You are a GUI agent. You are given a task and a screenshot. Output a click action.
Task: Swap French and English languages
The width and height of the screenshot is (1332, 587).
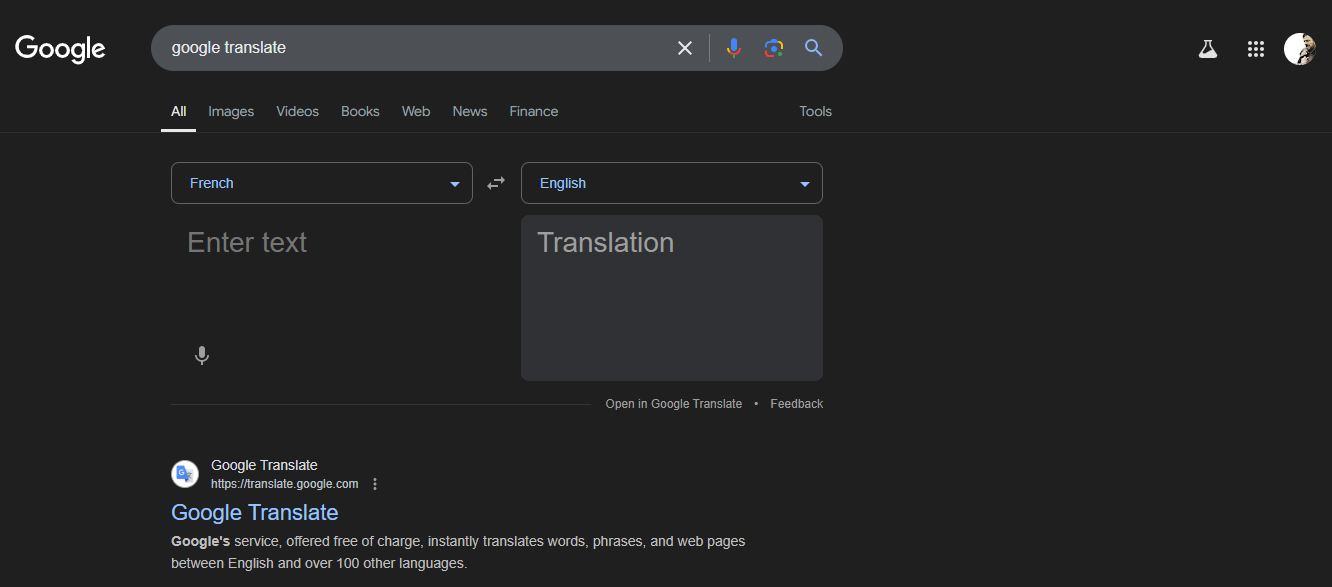pyautogui.click(x=496, y=183)
